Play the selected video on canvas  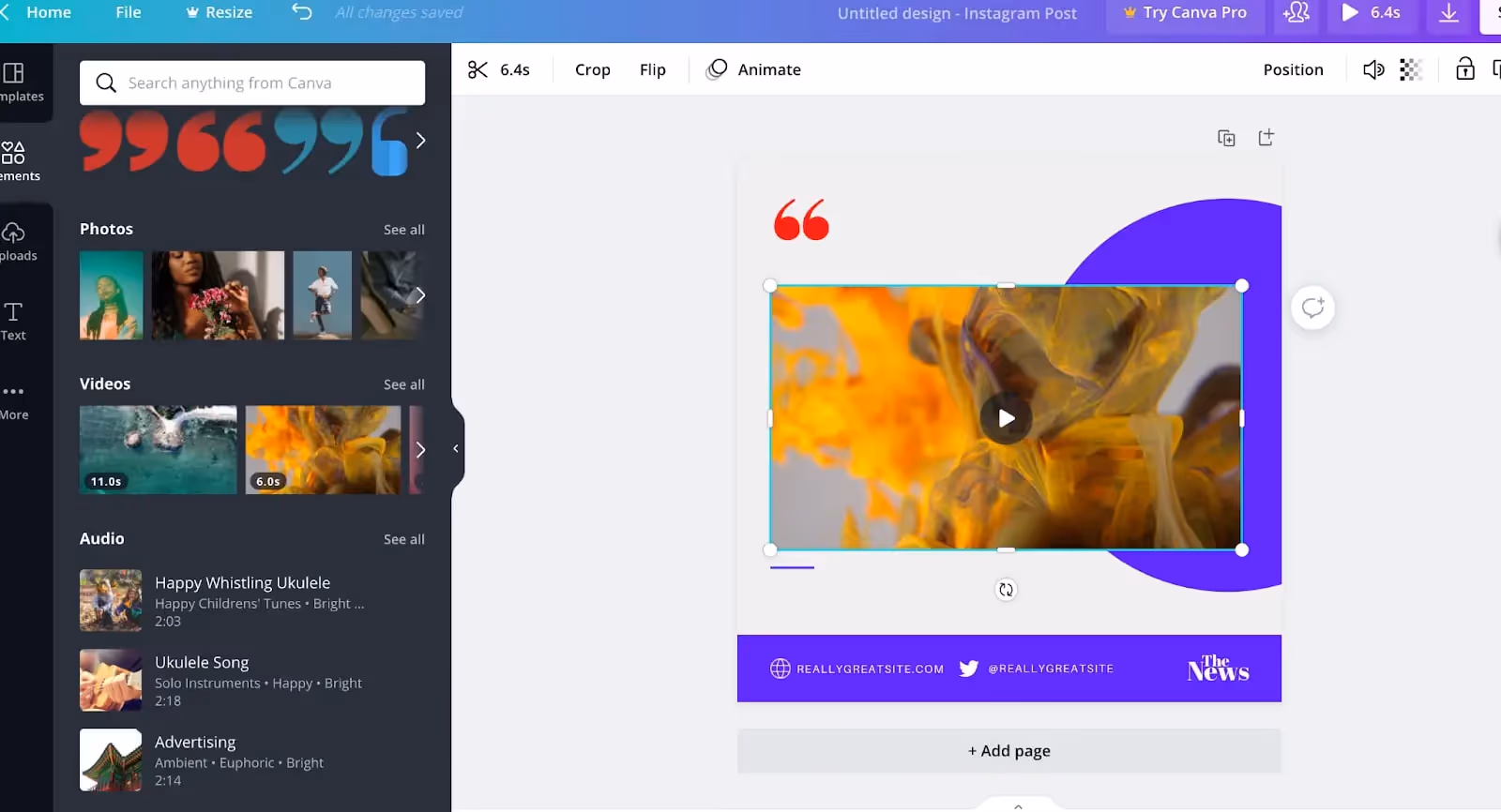[1006, 418]
